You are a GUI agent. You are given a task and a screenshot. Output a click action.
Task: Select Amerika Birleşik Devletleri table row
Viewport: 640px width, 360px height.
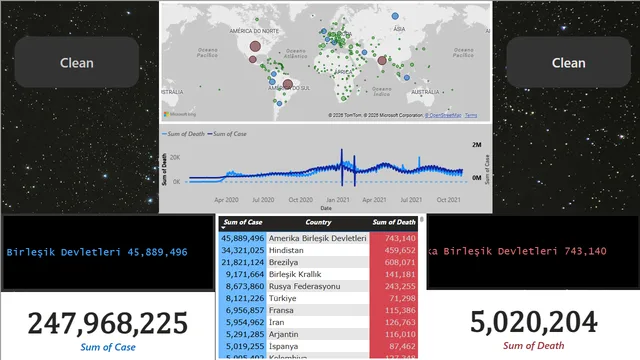(x=318, y=238)
